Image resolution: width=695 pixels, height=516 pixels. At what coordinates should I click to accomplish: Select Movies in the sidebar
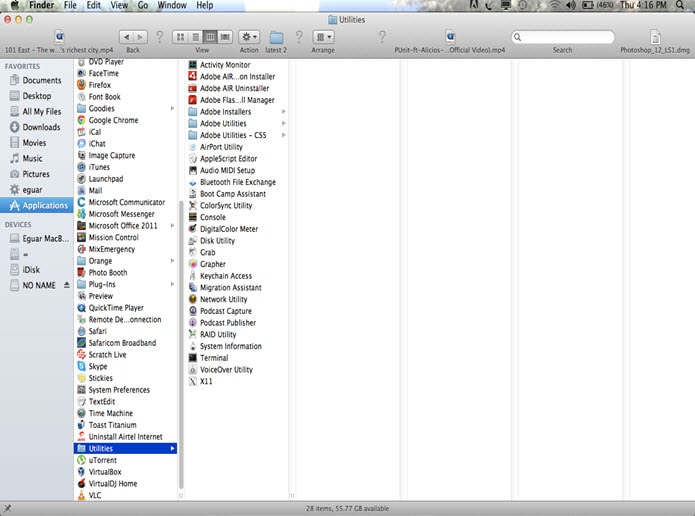click(x=36, y=143)
